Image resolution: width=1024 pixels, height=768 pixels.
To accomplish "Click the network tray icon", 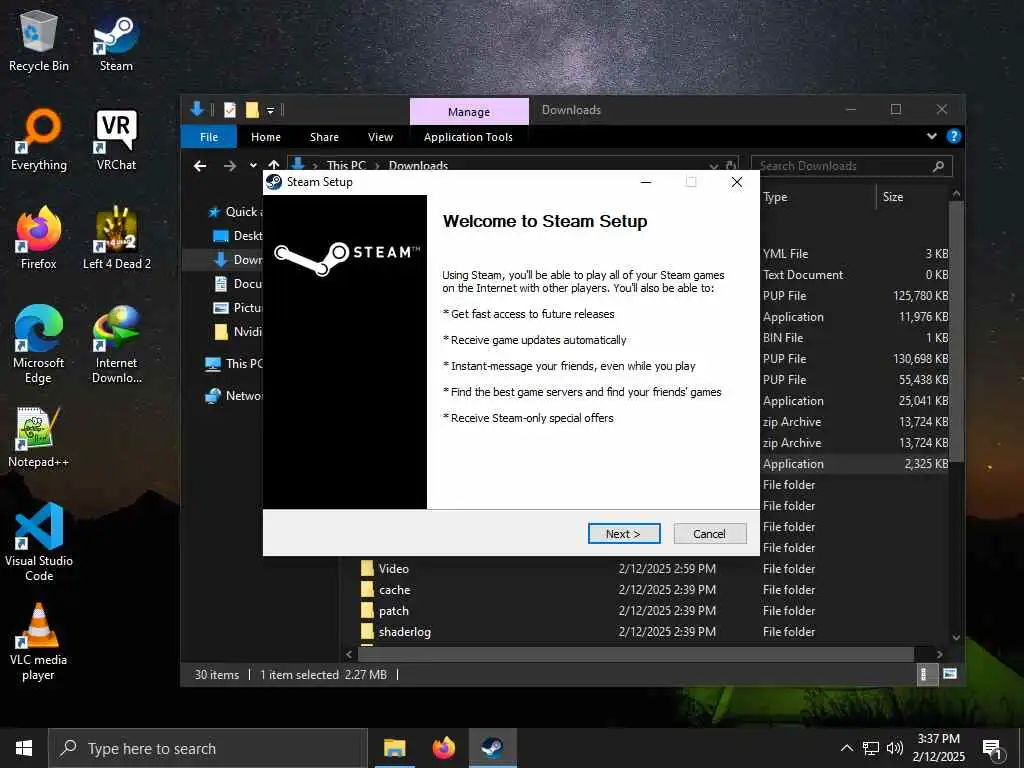I will [871, 748].
